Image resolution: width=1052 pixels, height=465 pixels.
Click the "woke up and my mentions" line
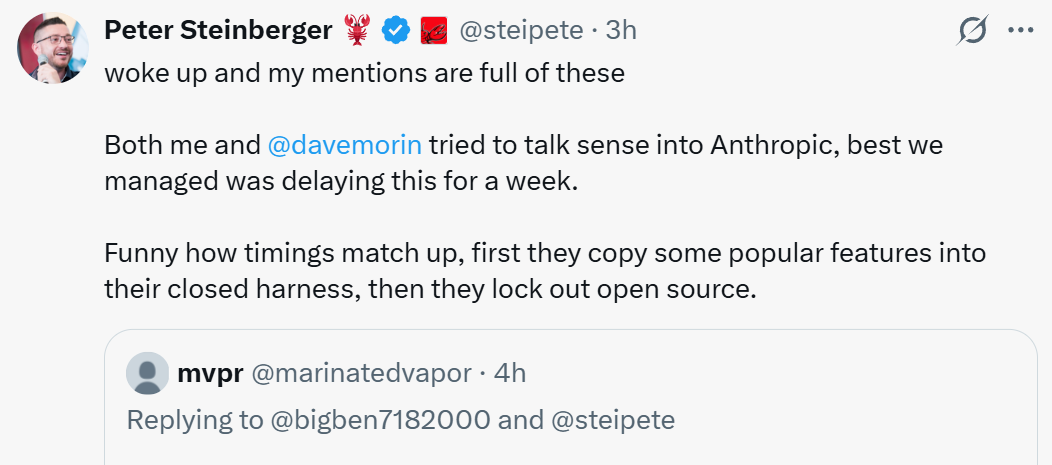[364, 74]
